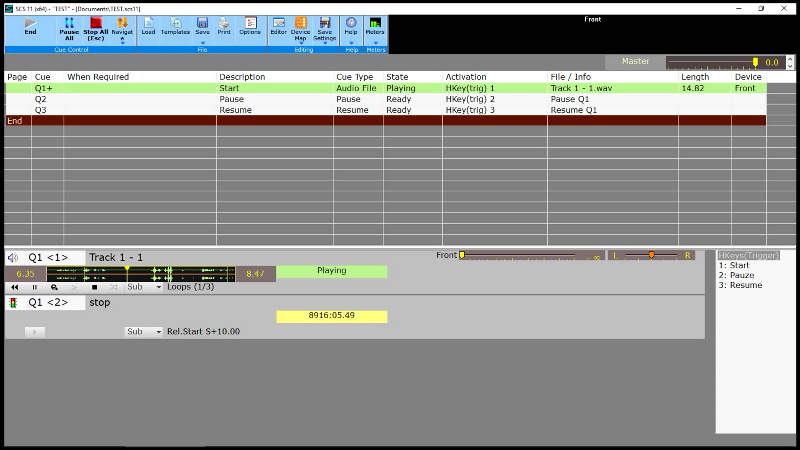The image size is (800, 450).
Task: Click the Load cue file icon
Action: click(148, 26)
